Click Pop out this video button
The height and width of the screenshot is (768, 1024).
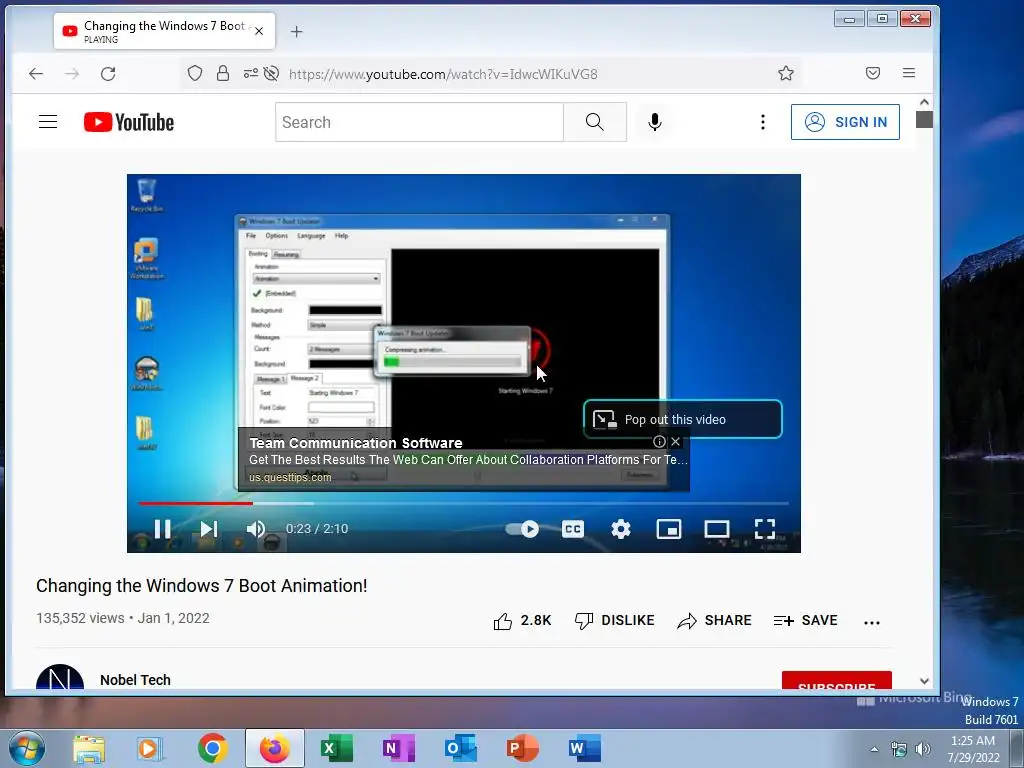(x=682, y=419)
